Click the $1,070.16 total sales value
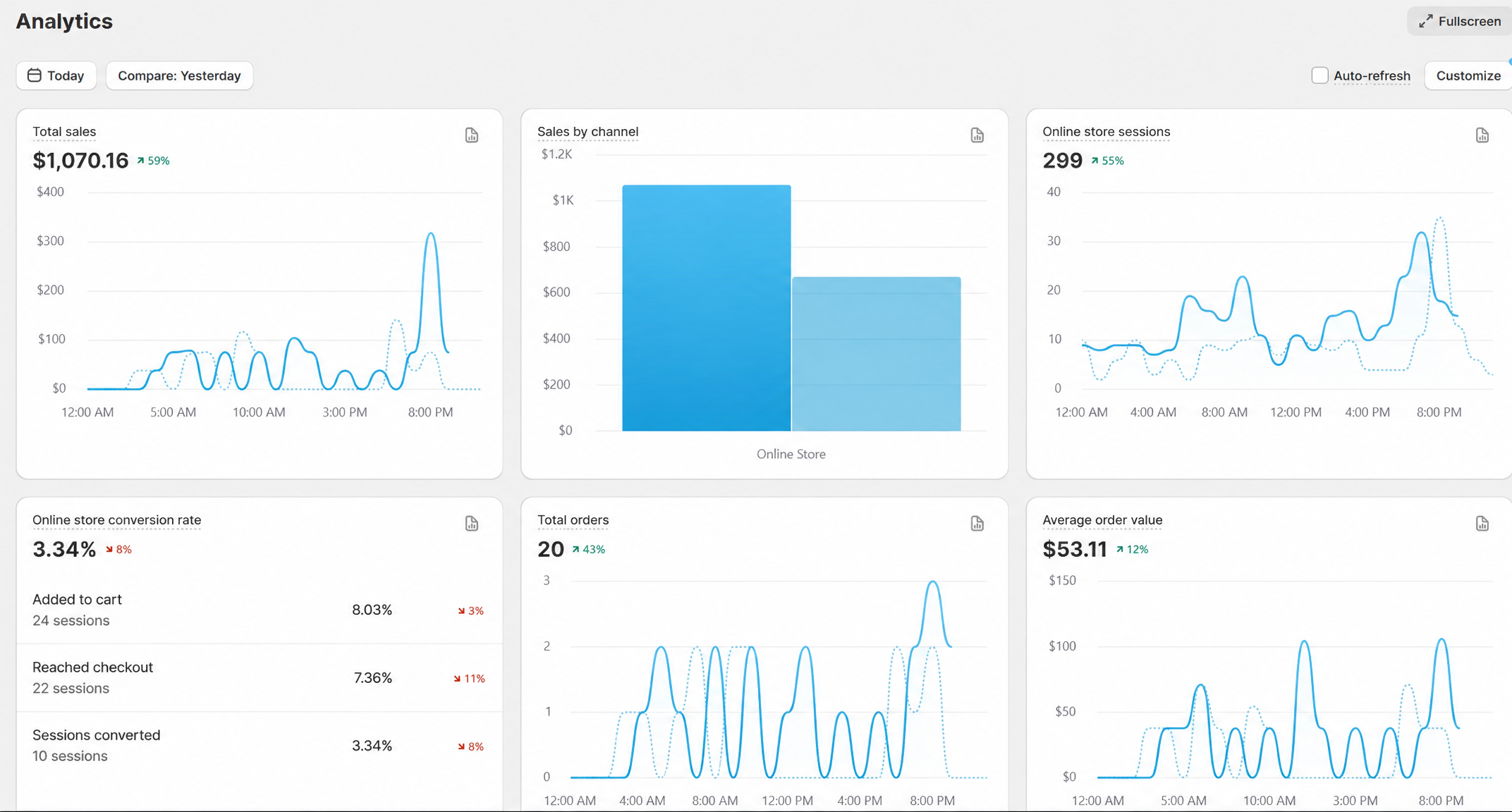 point(80,161)
